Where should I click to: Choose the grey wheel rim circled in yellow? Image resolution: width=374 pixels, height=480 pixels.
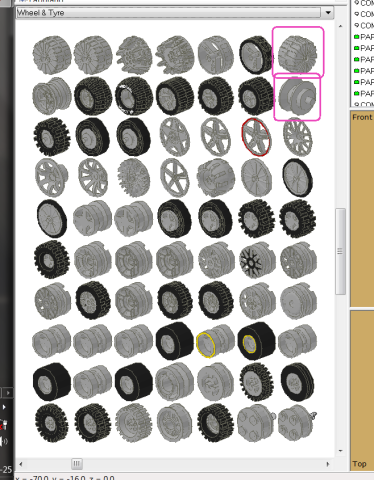point(215,342)
